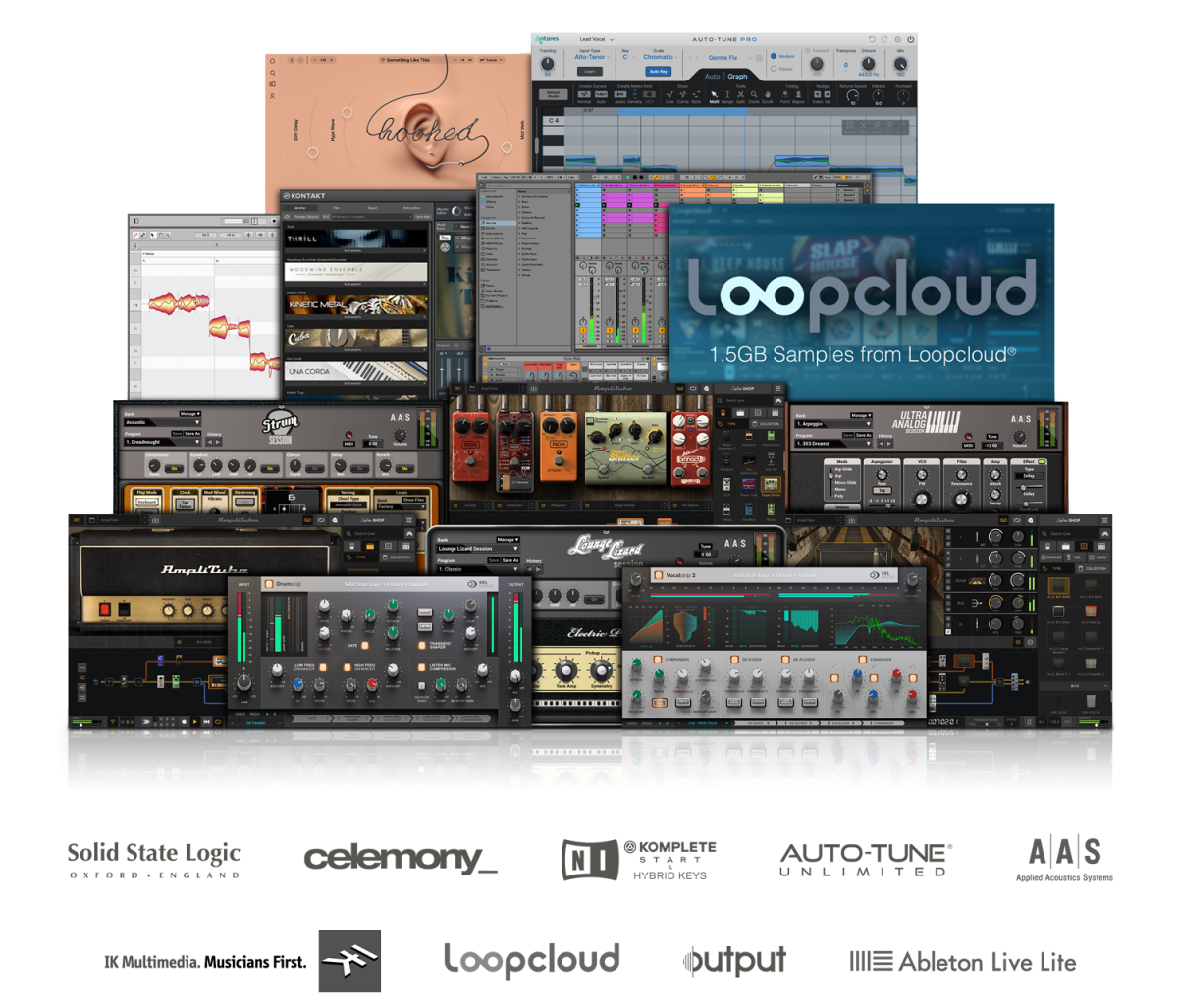The height and width of the screenshot is (1008, 1178).
Task: Select the Line draw tool in Auto-Tune
Action: [x=669, y=97]
